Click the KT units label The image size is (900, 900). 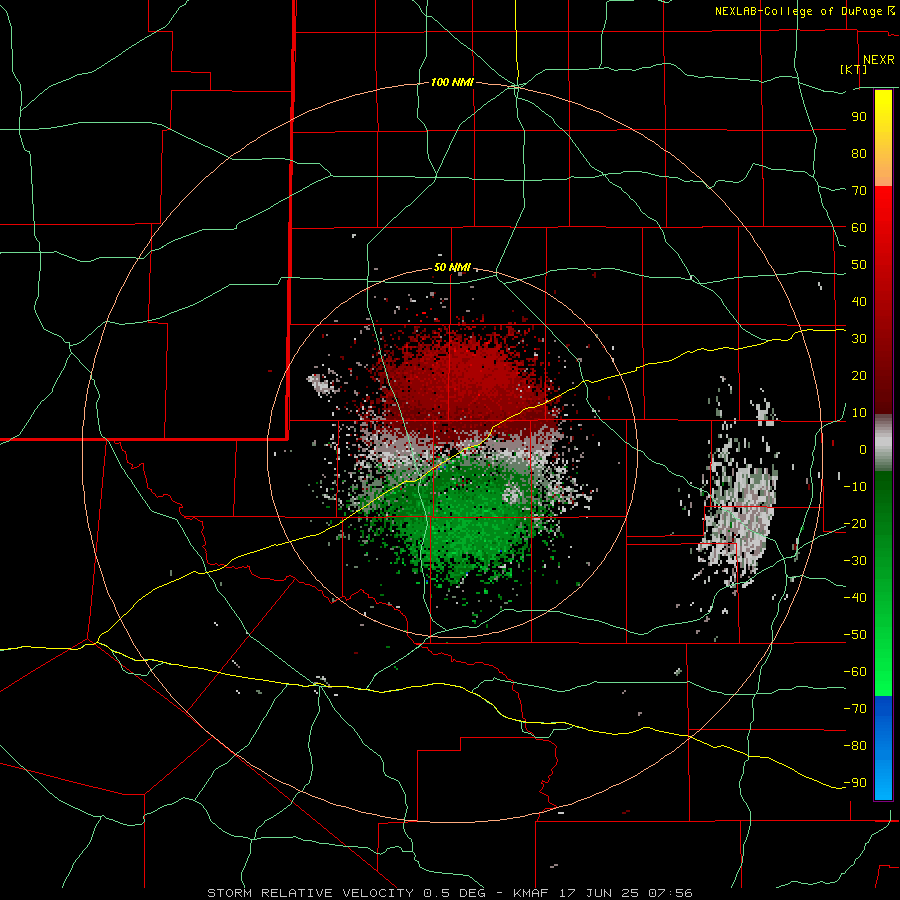click(x=854, y=69)
